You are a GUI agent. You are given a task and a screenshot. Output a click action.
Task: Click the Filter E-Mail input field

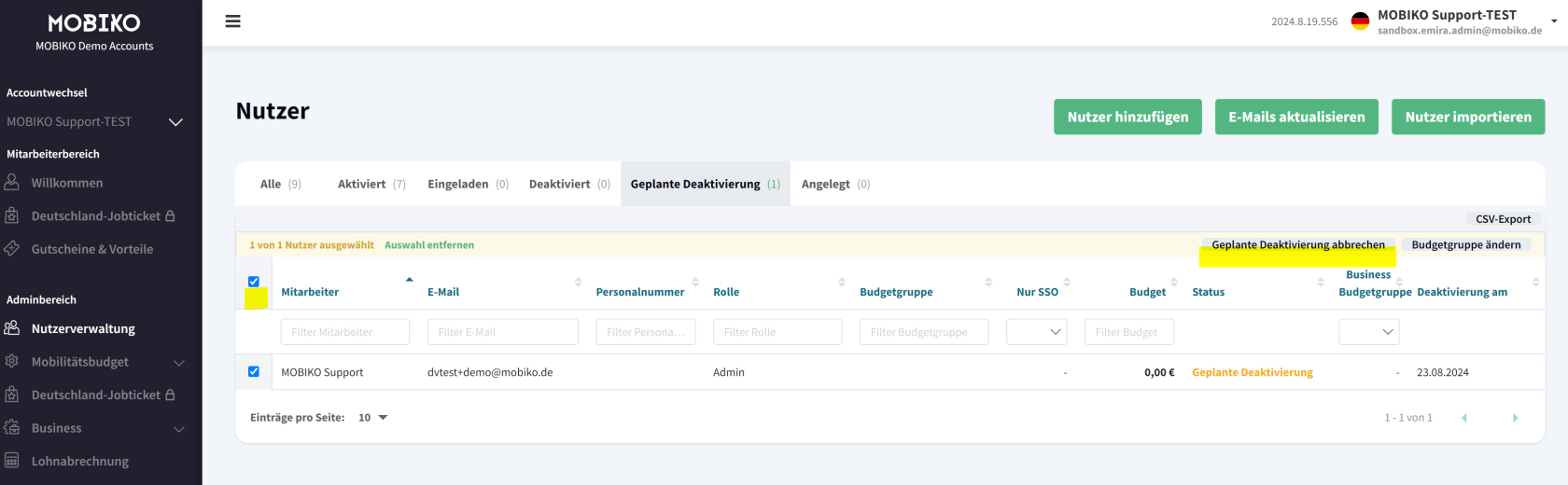click(502, 332)
